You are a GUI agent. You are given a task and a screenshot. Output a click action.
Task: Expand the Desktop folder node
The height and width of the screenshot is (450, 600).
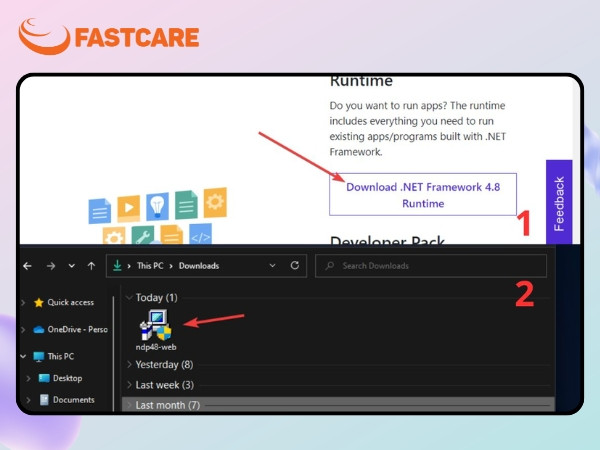pyautogui.click(x=28, y=378)
